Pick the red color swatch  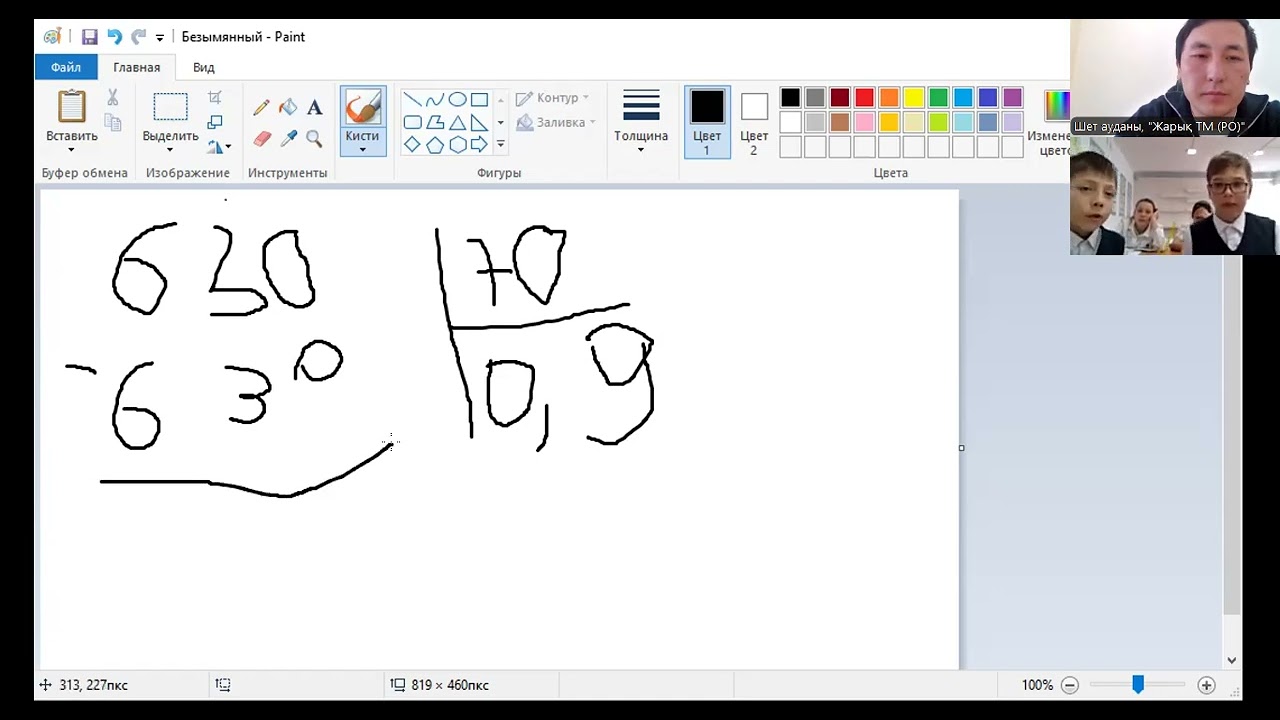tap(864, 98)
